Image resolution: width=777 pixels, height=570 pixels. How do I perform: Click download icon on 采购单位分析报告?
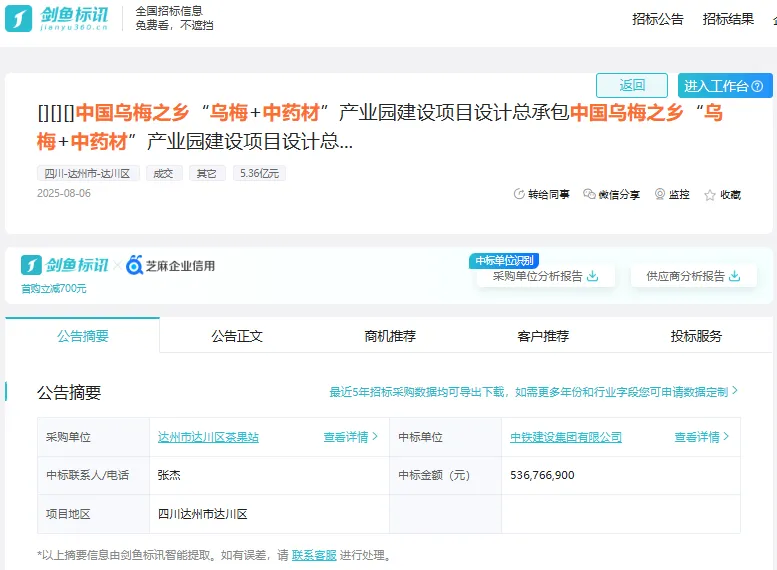point(593,276)
